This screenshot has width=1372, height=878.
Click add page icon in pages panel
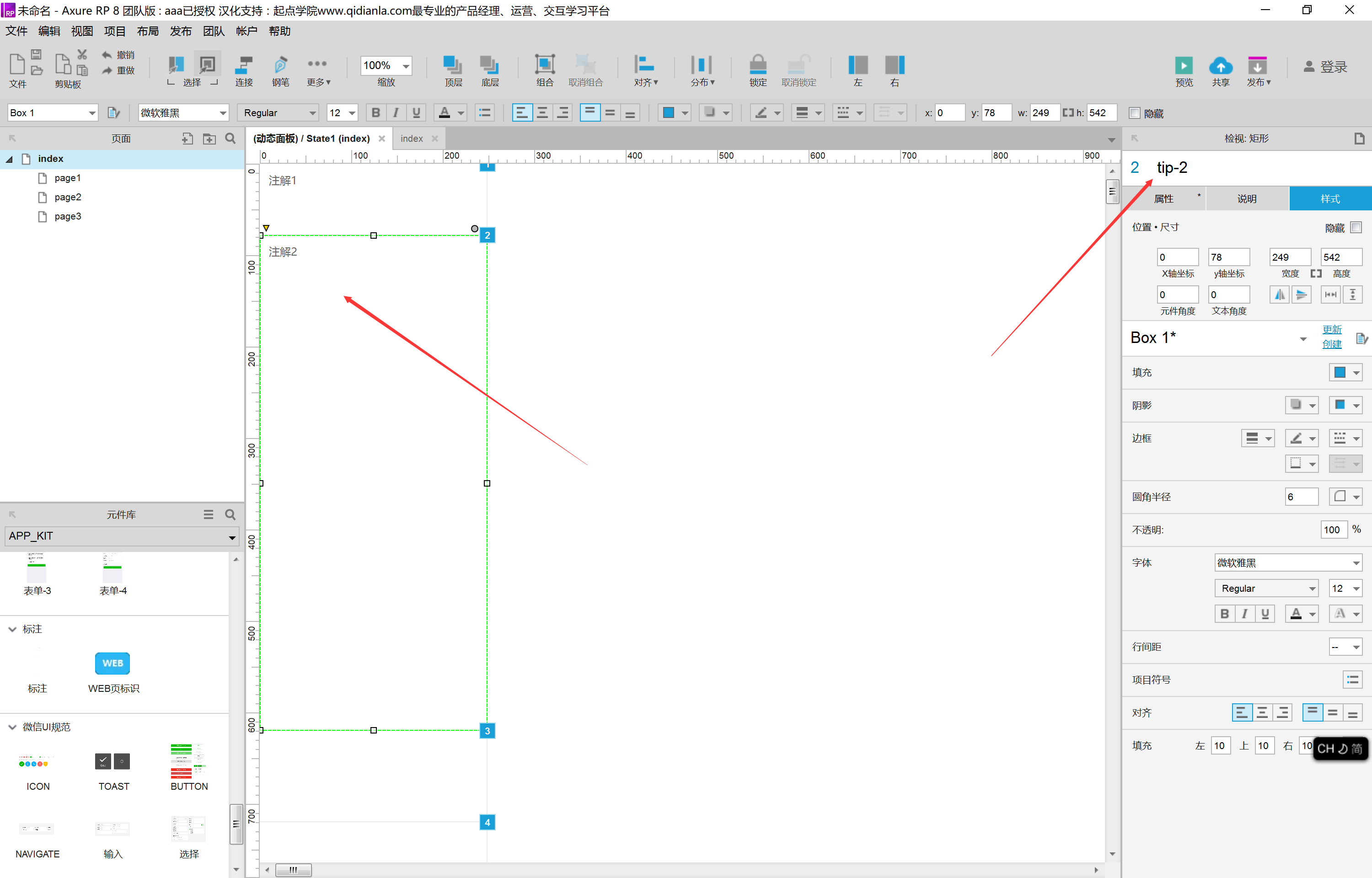[187, 139]
